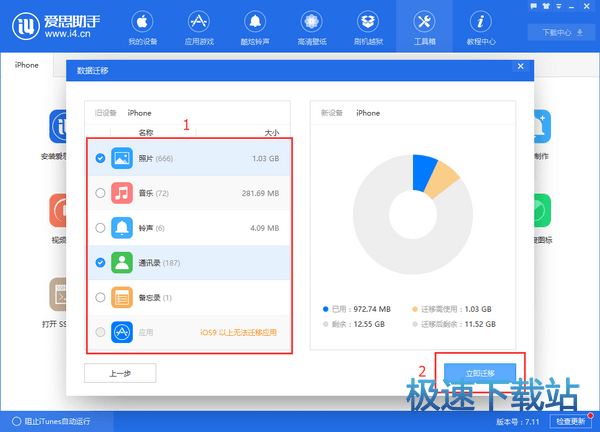Click the www.i4.cn website text

click(x=67, y=34)
